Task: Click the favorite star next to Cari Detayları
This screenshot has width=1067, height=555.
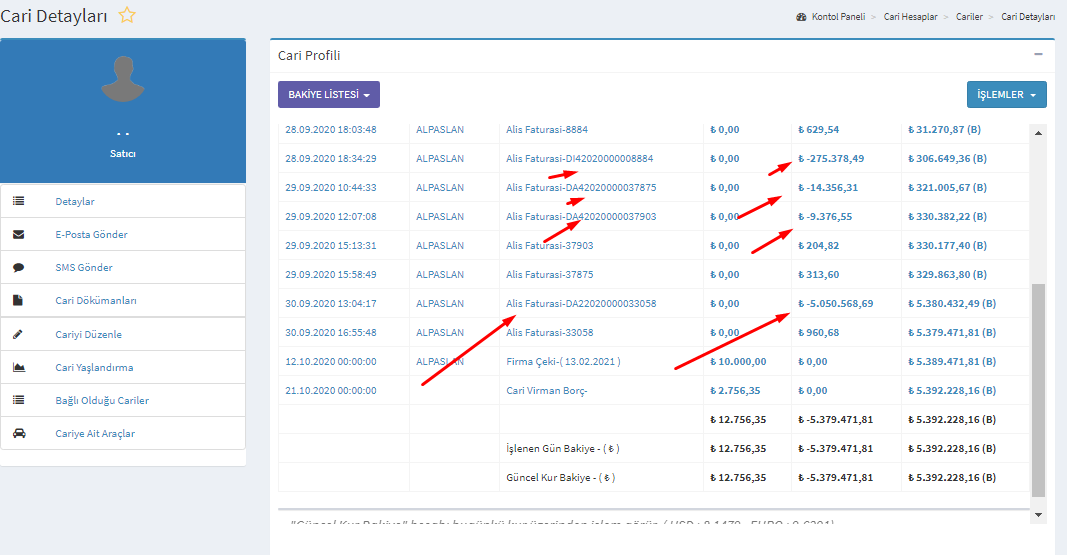Action: [127, 15]
